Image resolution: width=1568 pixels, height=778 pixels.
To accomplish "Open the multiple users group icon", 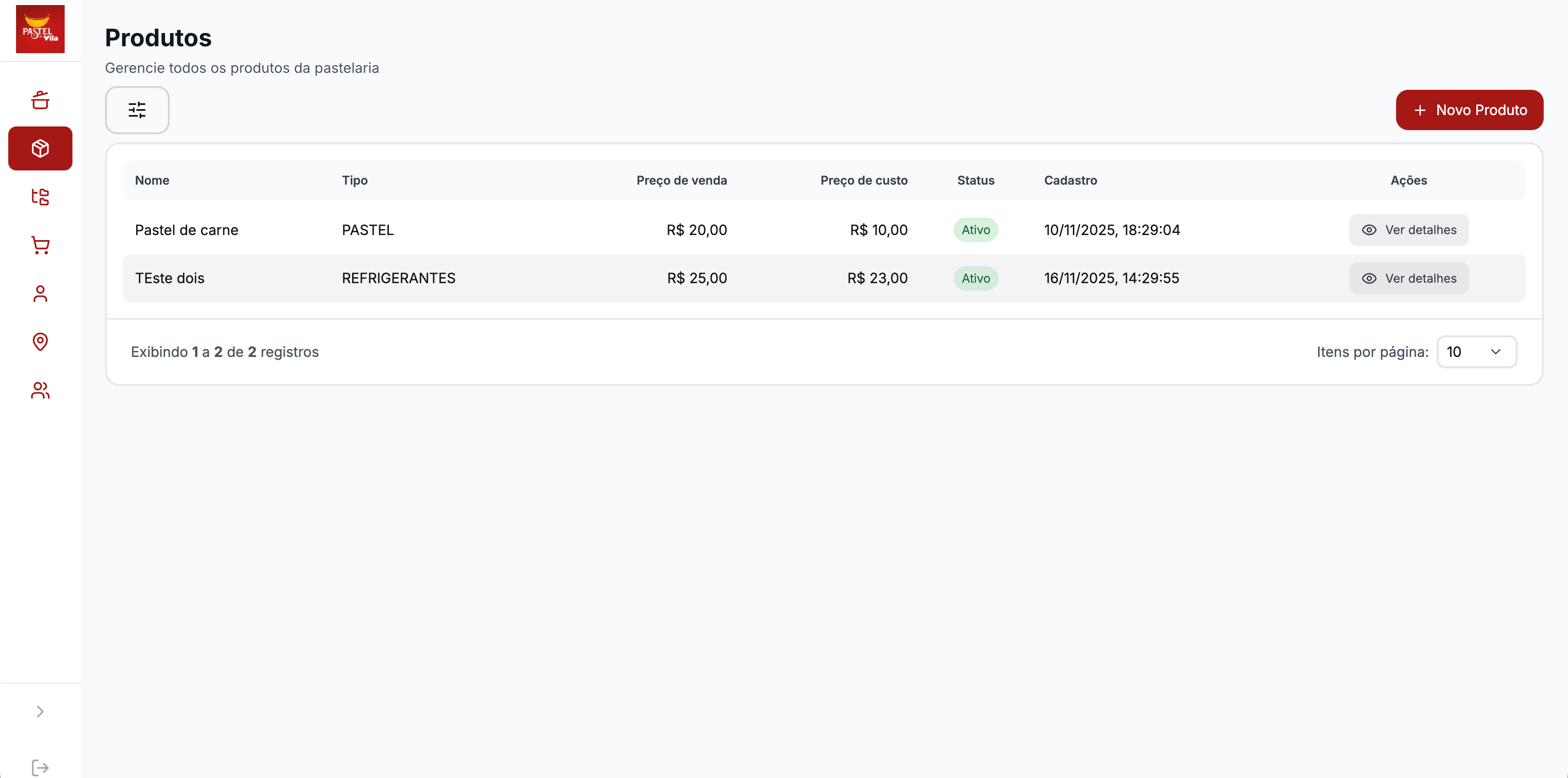I will [x=40, y=390].
